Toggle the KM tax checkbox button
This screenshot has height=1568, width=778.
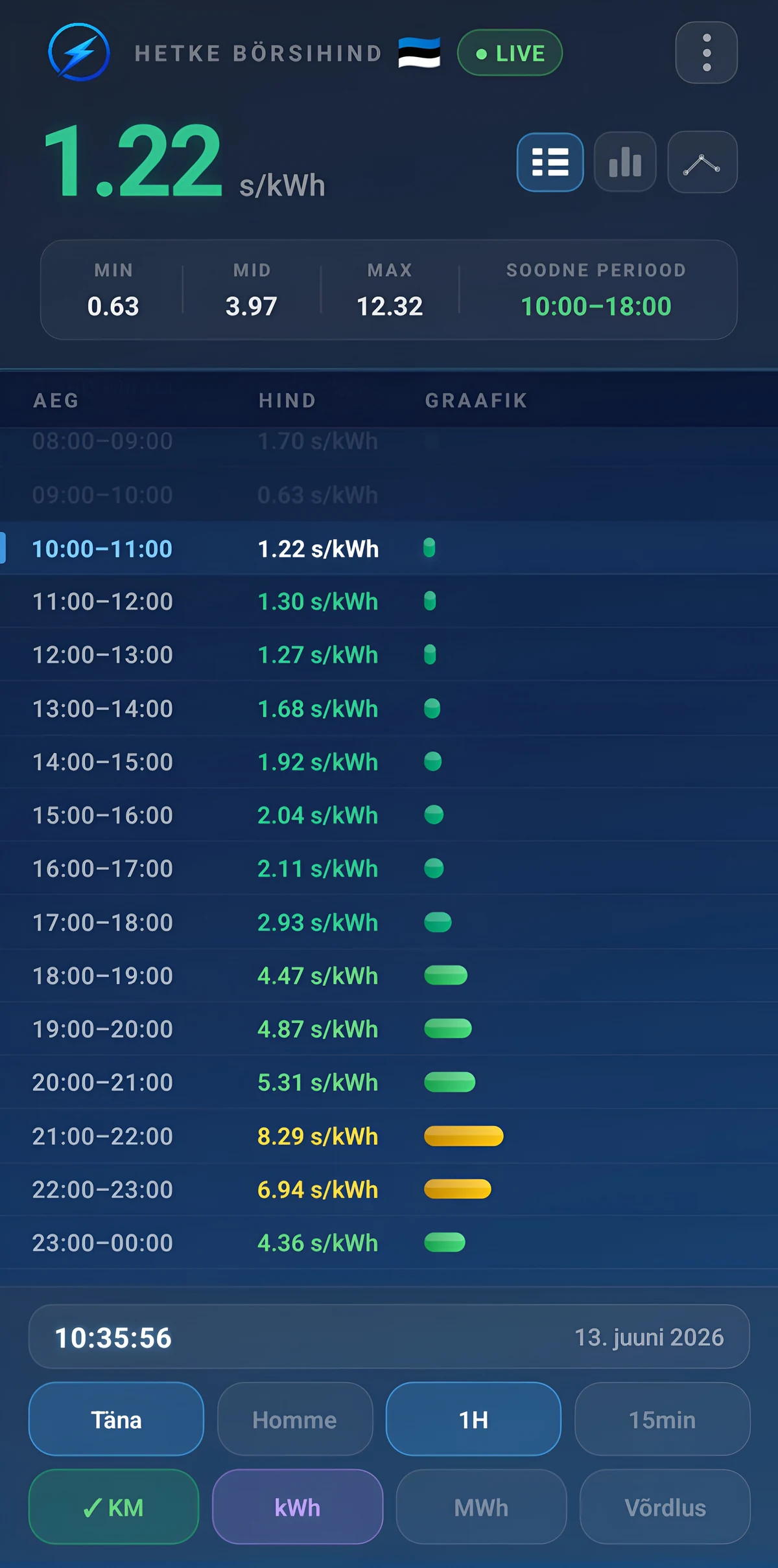coord(113,1507)
